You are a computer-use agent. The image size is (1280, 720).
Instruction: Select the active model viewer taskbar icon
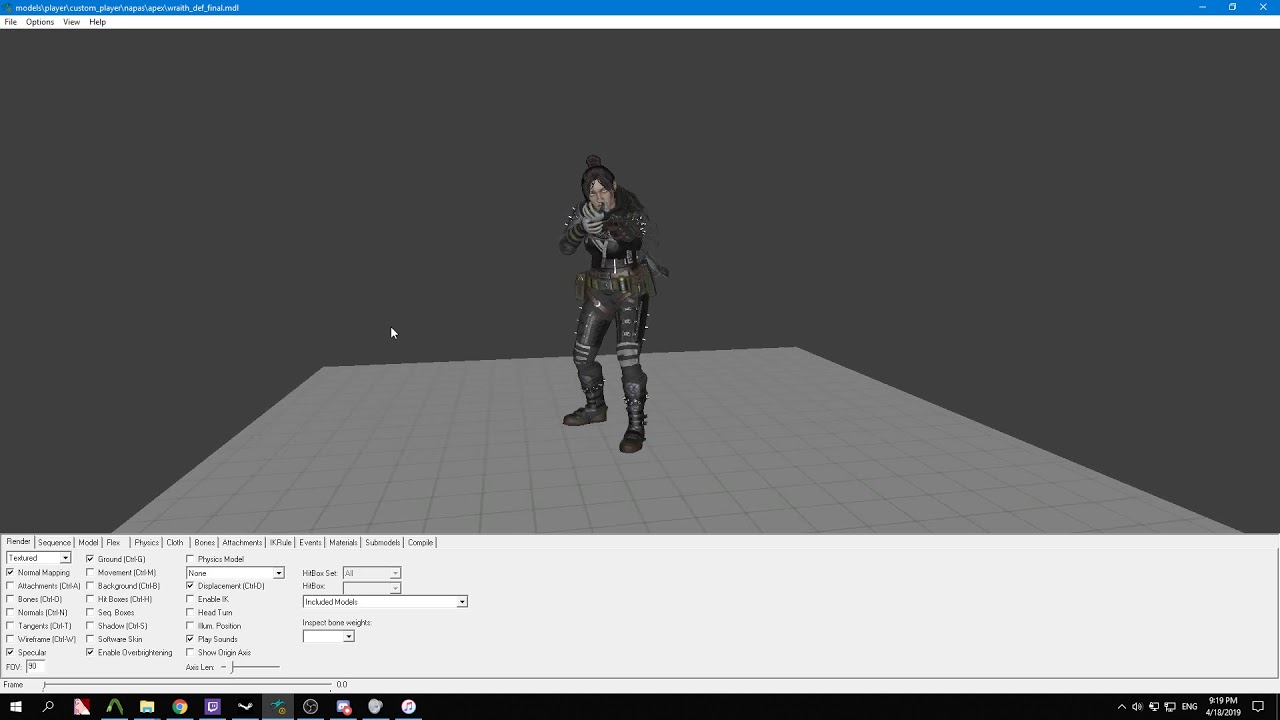pos(278,707)
